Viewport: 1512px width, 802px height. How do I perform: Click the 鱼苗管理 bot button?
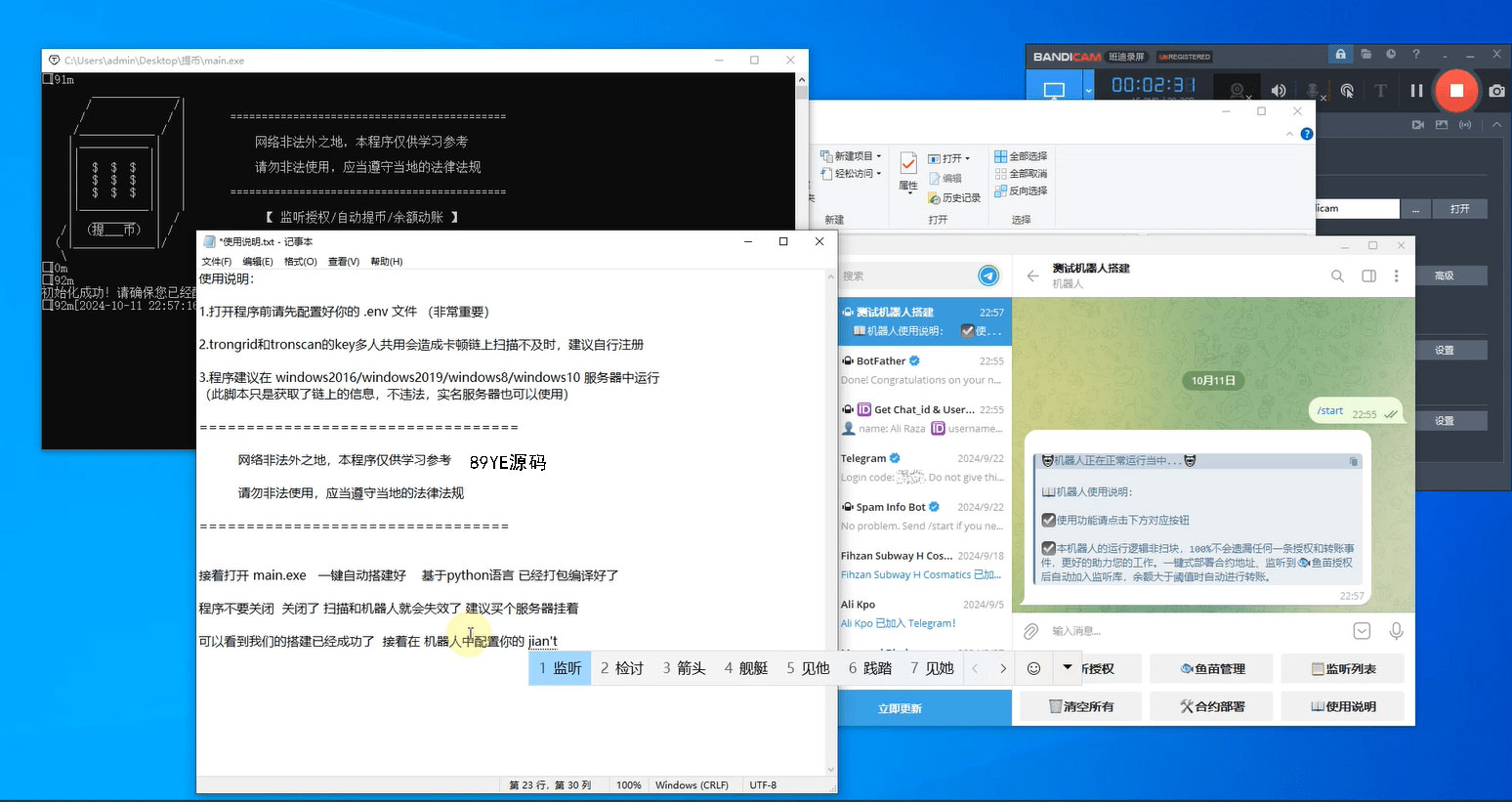(1212, 669)
